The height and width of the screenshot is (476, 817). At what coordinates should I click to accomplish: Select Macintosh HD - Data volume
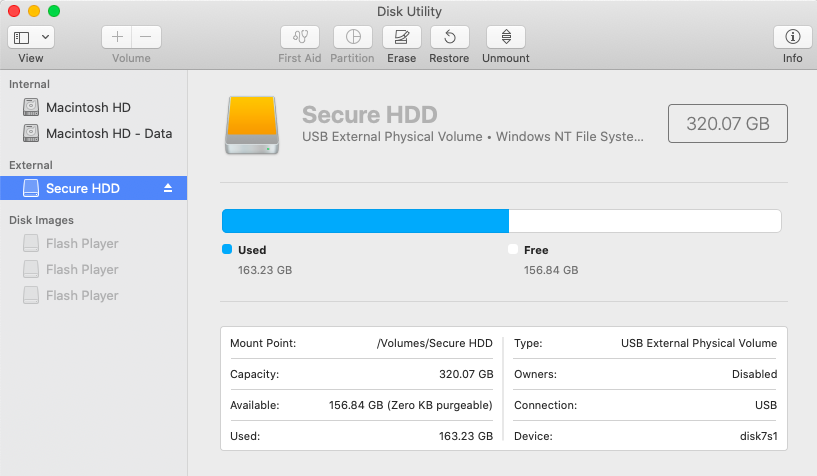[94, 133]
